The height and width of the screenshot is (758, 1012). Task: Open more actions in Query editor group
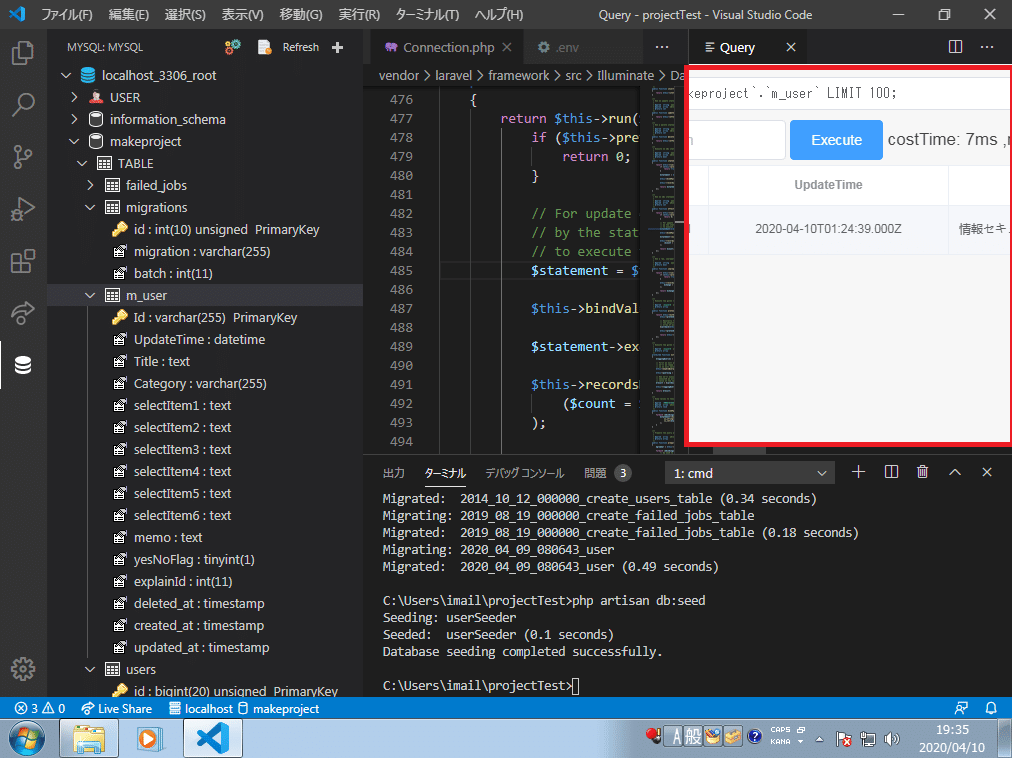[987, 47]
